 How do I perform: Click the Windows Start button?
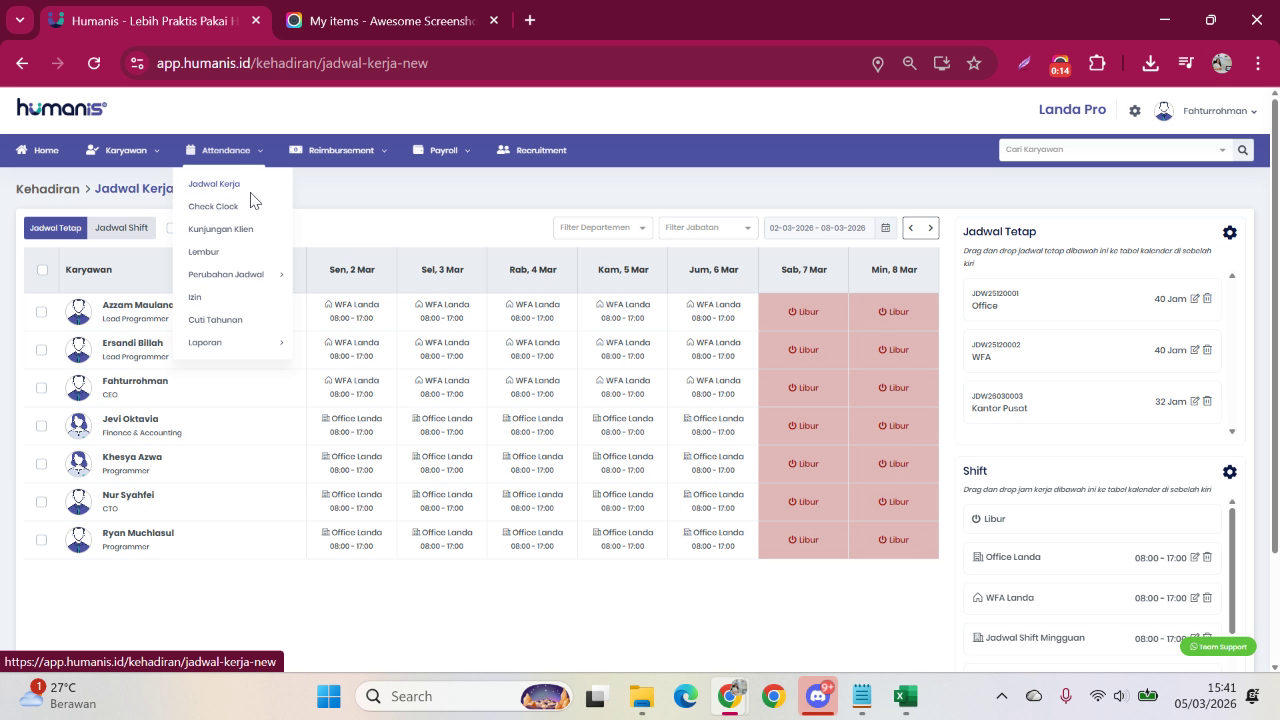[329, 696]
